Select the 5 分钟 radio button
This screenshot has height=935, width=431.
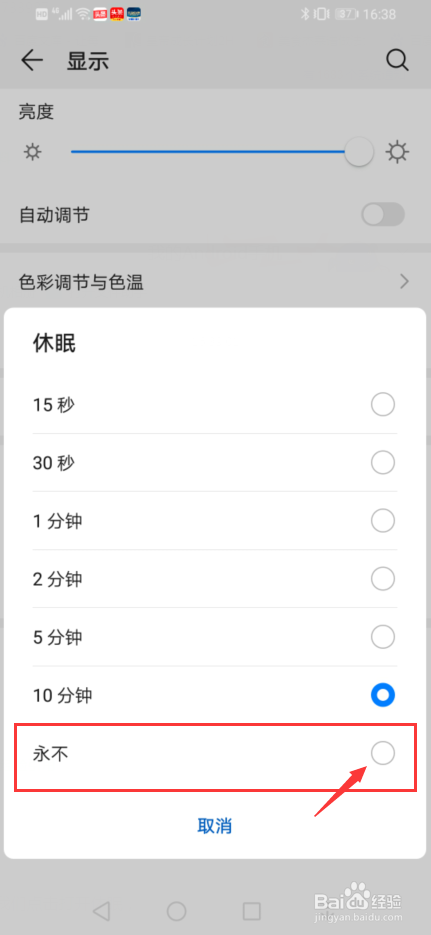[383, 637]
